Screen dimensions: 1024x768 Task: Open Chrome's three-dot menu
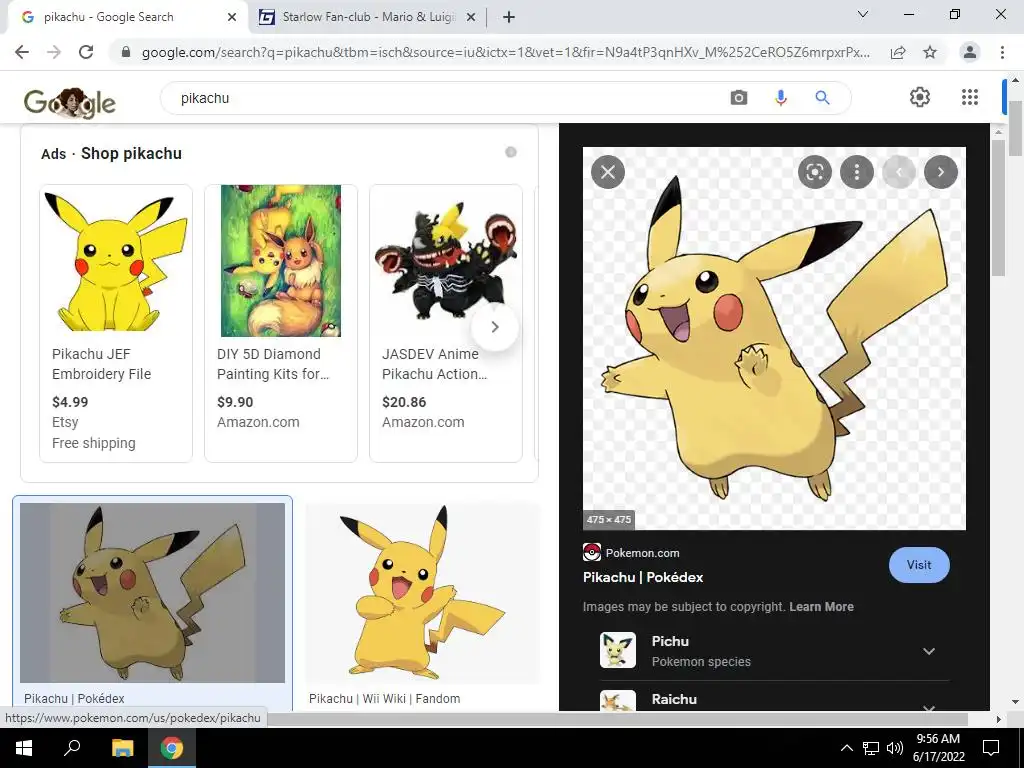point(1002,52)
